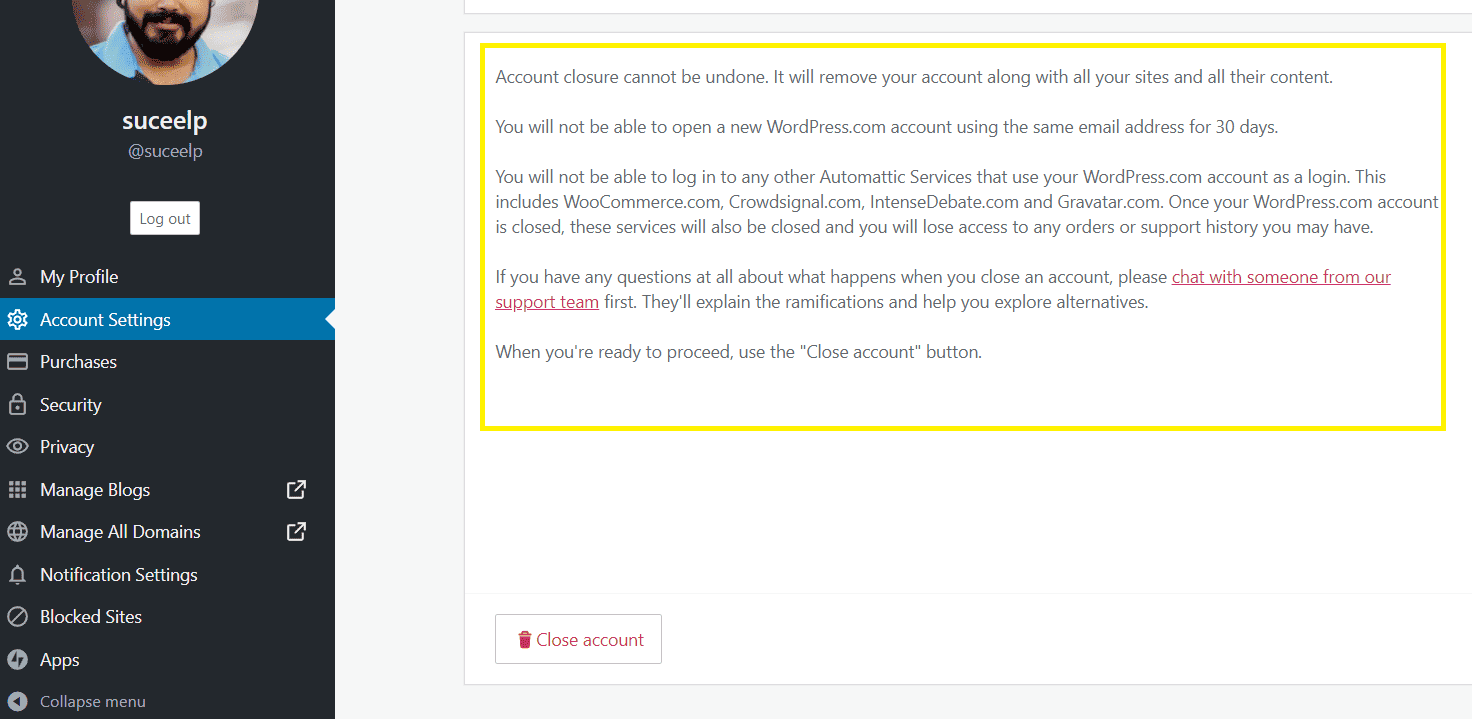The width and height of the screenshot is (1472, 719).
Task: Click the Account Settings gear icon
Action: tap(17, 320)
